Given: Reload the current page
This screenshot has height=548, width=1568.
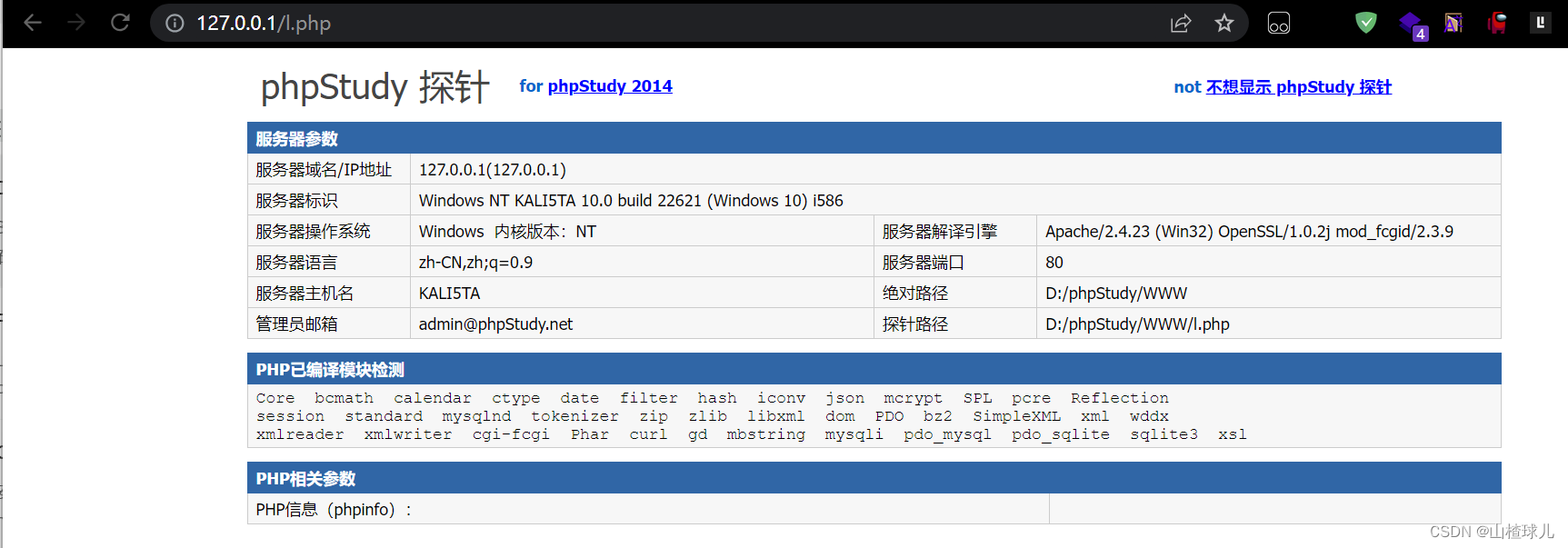Looking at the screenshot, I should coord(120,23).
